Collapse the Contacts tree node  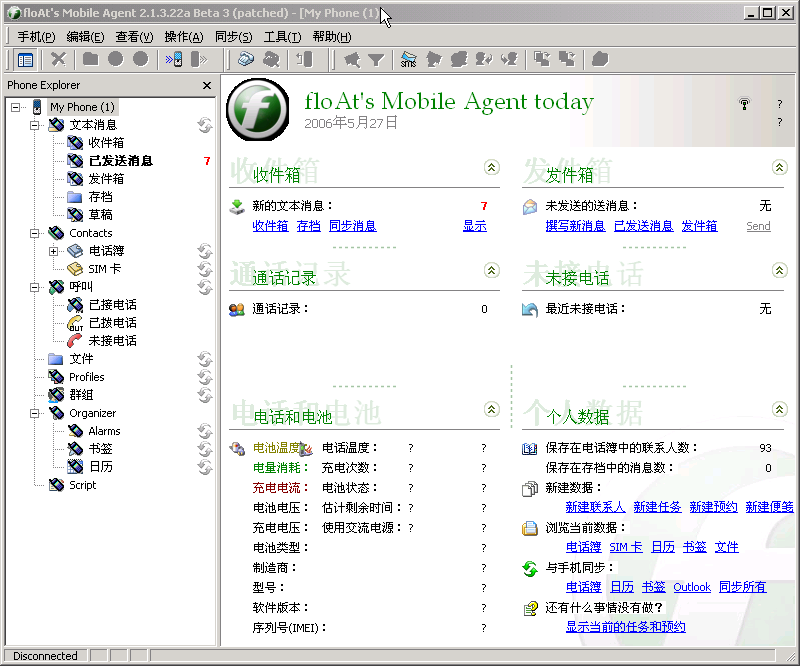point(34,233)
